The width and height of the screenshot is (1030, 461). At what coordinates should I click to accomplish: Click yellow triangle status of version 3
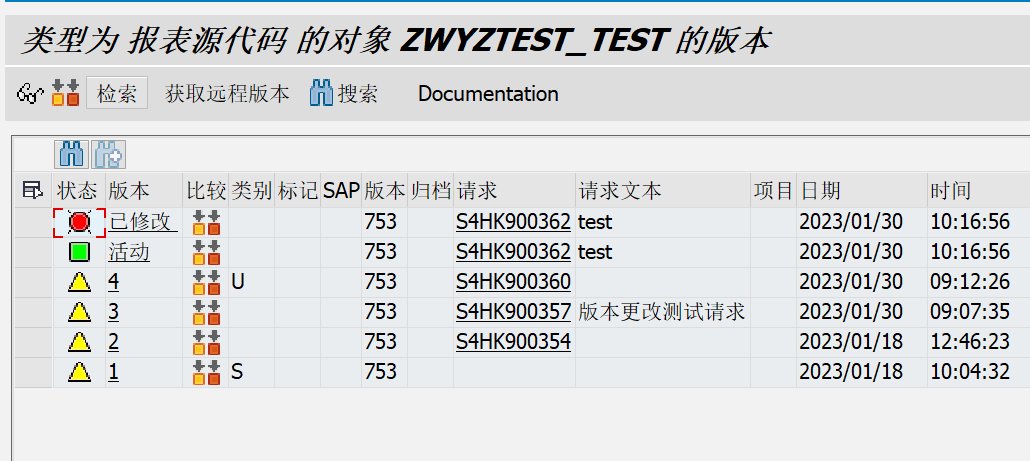click(x=79, y=313)
